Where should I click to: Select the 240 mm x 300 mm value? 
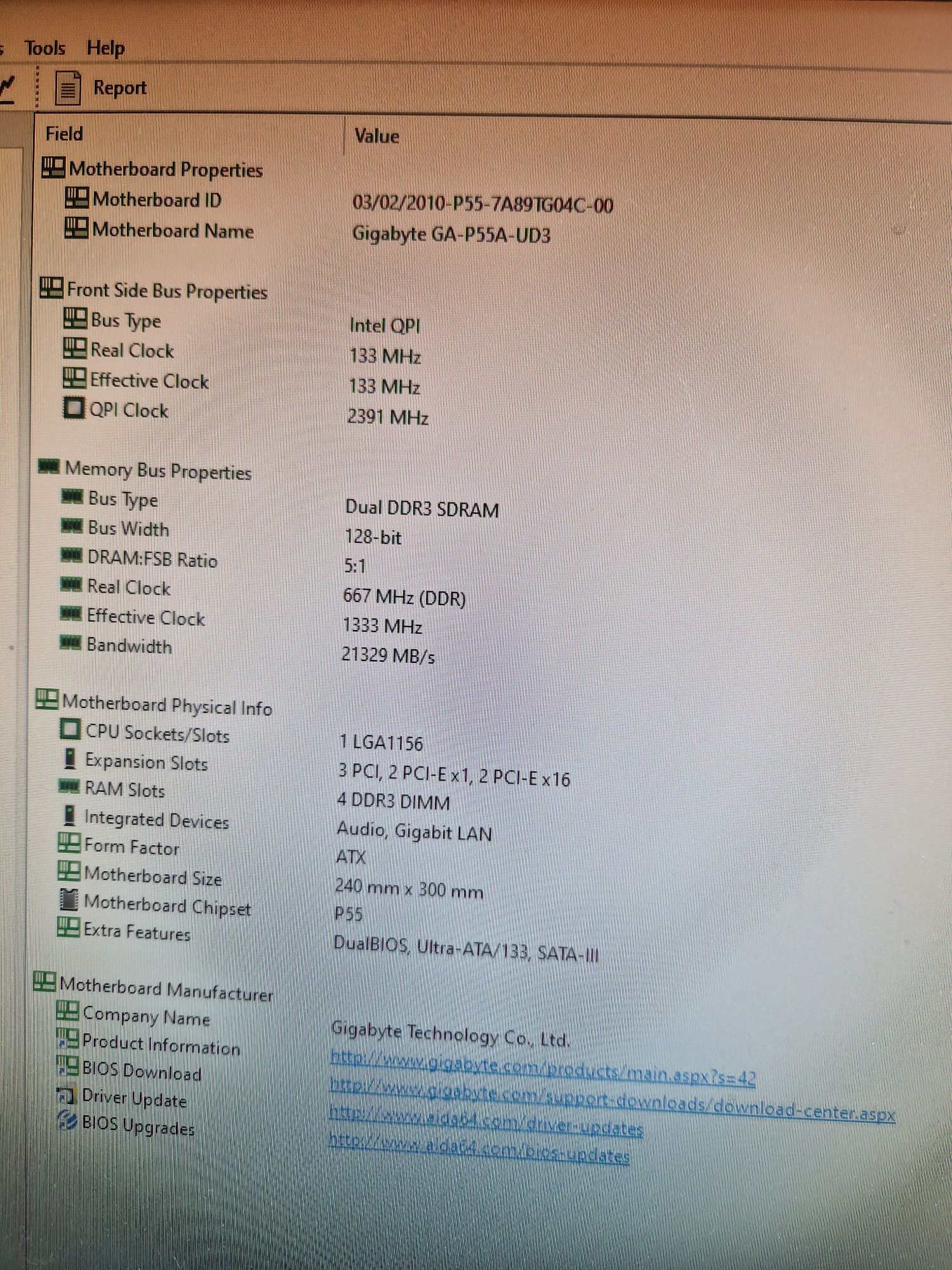pyautogui.click(x=409, y=888)
